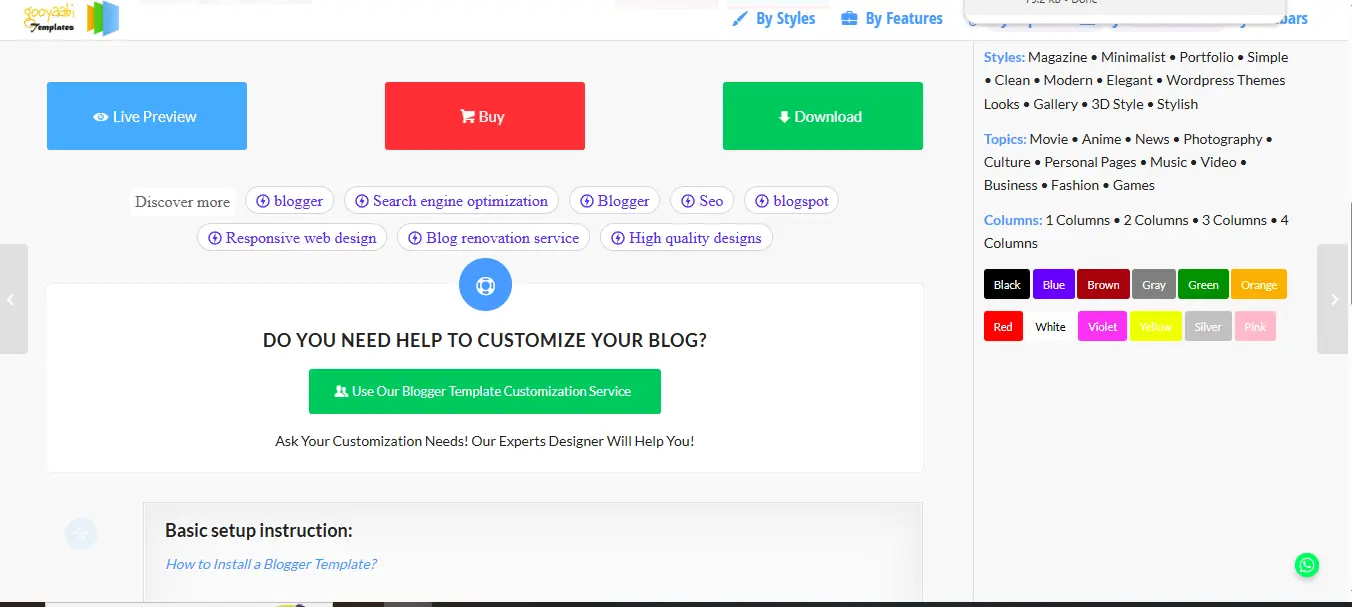Select the Blue color swatch

(1054, 285)
